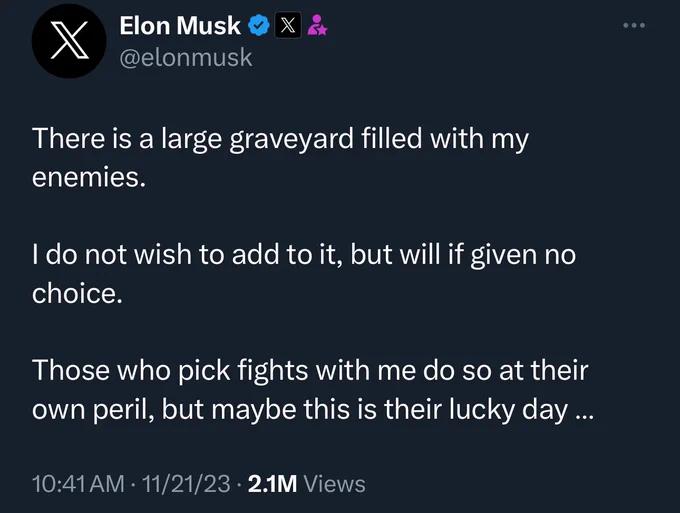Click the word 'choice.' in the post
Viewport: 680px width, 513px height.
(77, 294)
